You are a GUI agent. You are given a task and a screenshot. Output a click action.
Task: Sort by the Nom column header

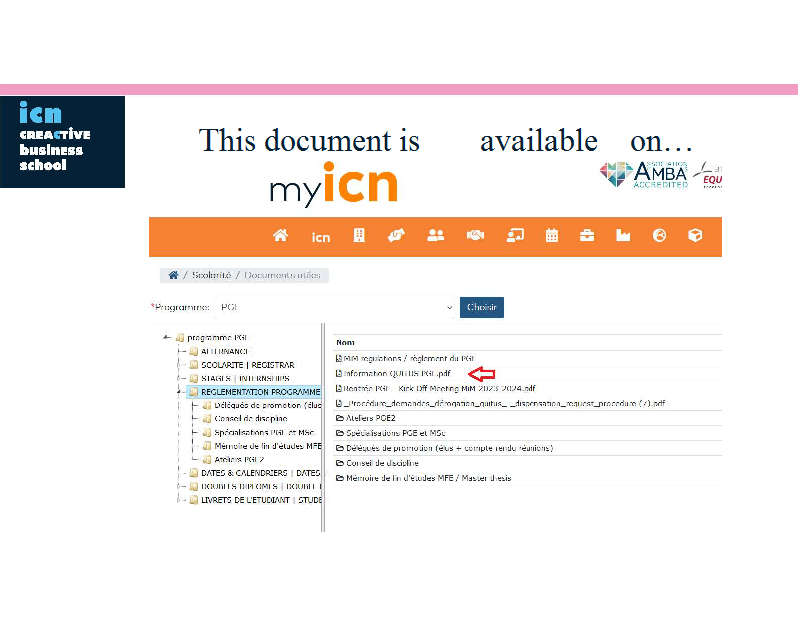(345, 342)
